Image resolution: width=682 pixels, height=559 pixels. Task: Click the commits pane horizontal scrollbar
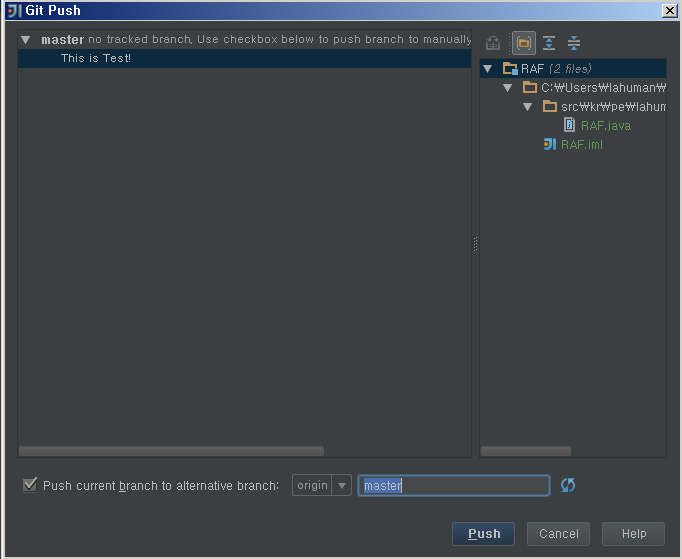(171, 451)
